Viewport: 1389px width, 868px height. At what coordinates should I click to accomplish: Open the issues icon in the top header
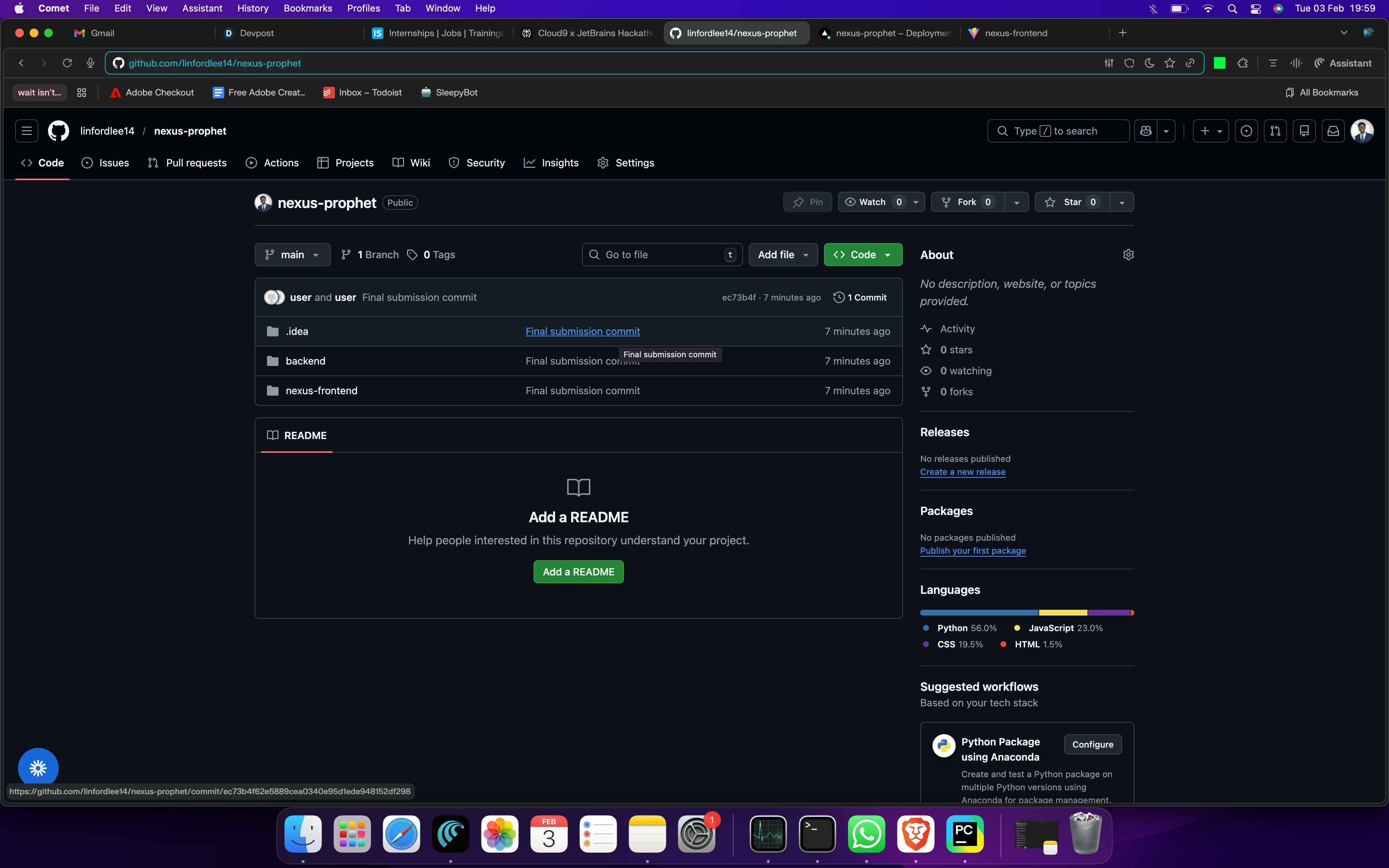(1246, 131)
